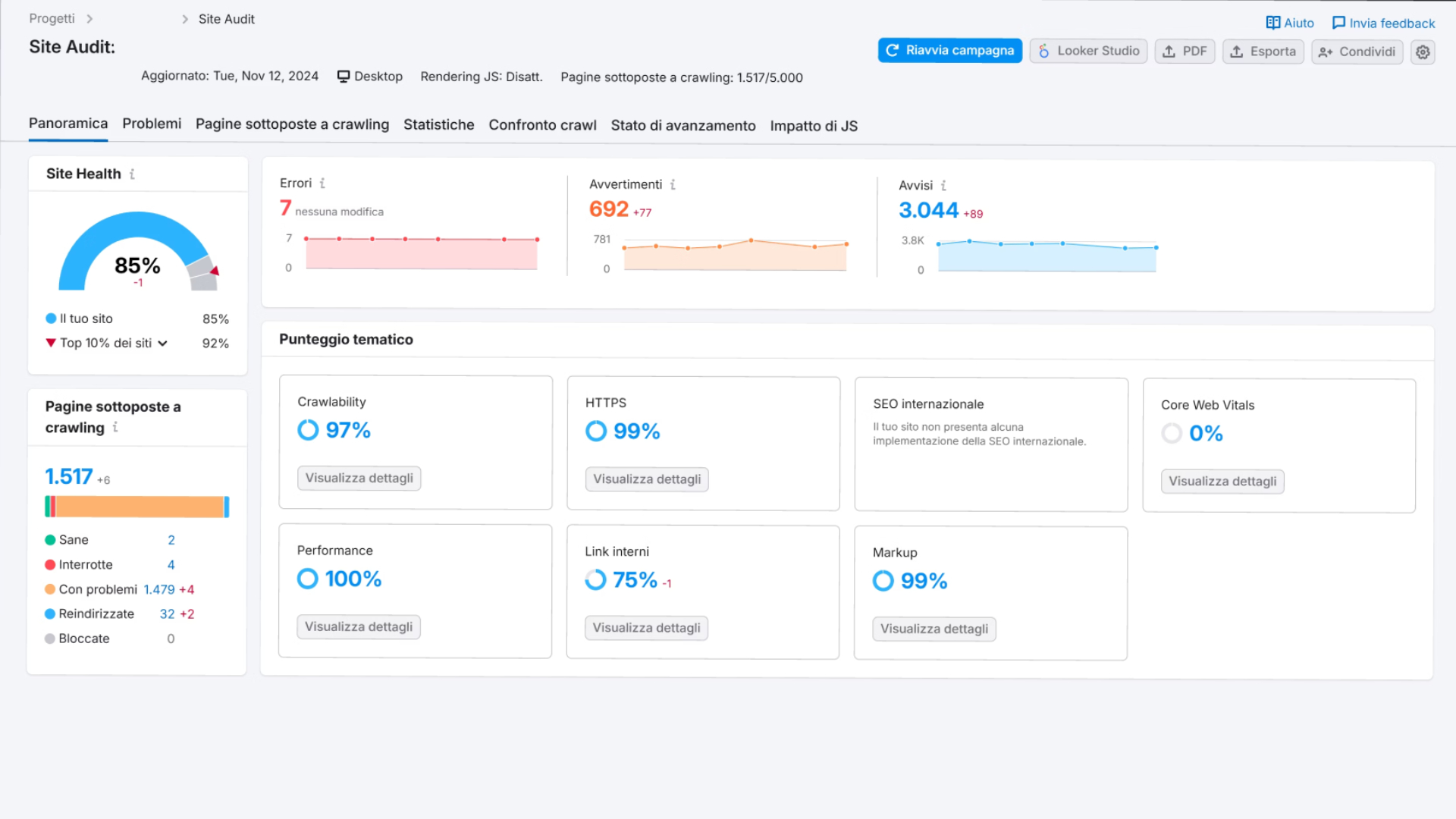Viewport: 1456px width, 819px height.
Task: Click the Errori info icon
Action: coord(322,183)
